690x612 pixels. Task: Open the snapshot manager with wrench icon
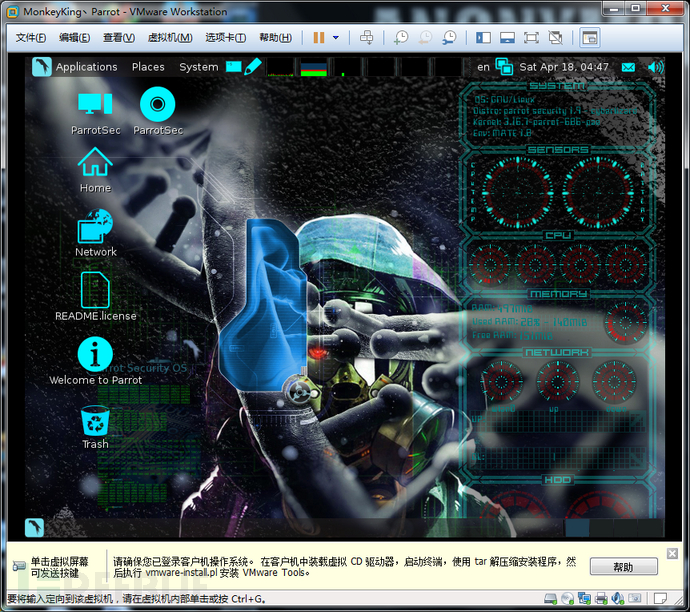point(449,38)
